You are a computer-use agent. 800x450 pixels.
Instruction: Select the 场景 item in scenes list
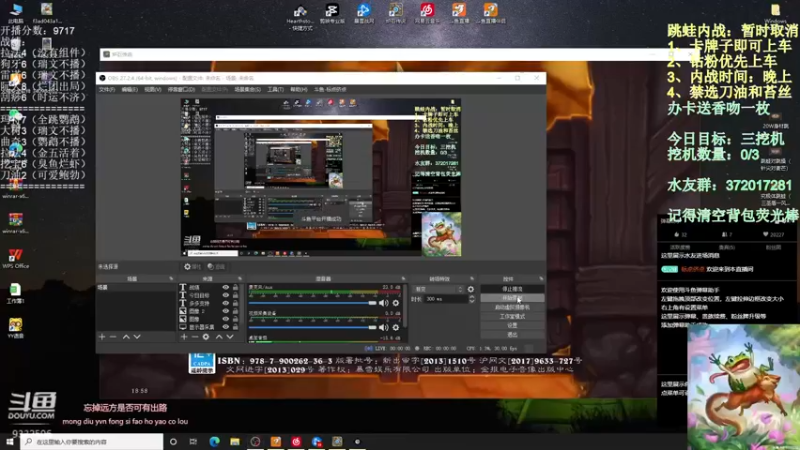136,287
